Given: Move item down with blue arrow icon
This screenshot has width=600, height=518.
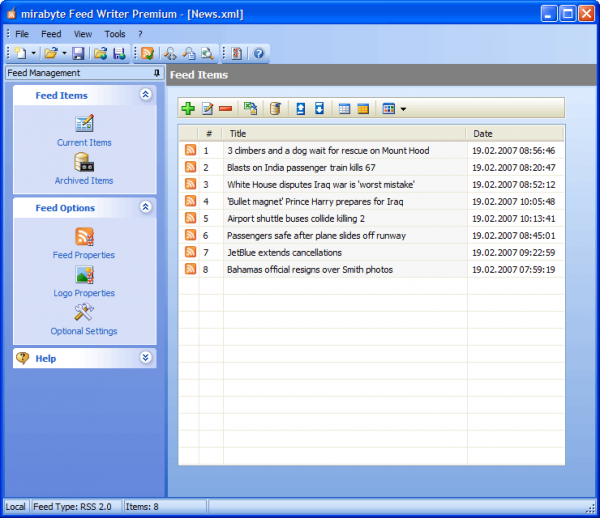Looking at the screenshot, I should coord(319,109).
